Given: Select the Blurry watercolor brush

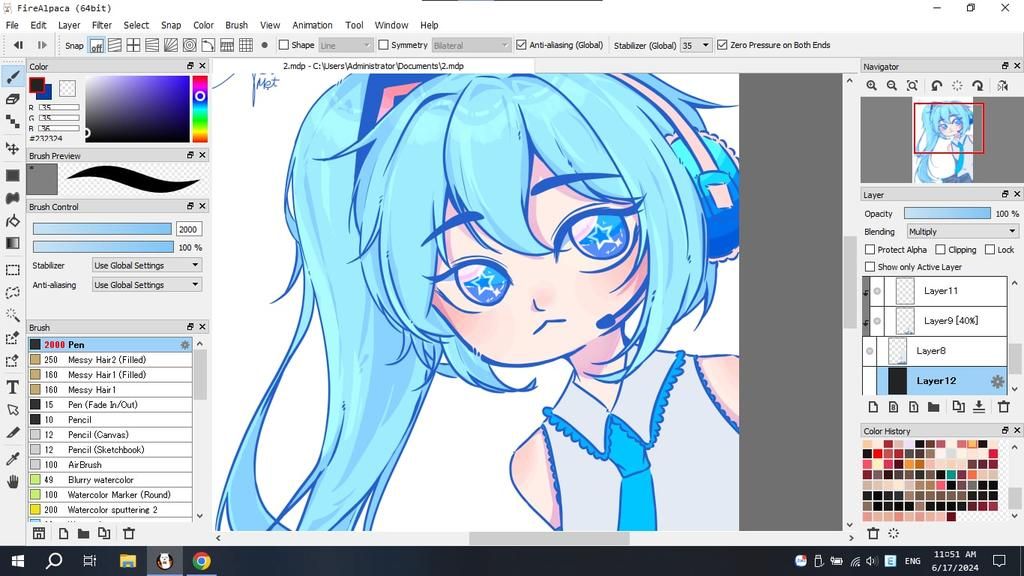Looking at the screenshot, I should [x=110, y=480].
